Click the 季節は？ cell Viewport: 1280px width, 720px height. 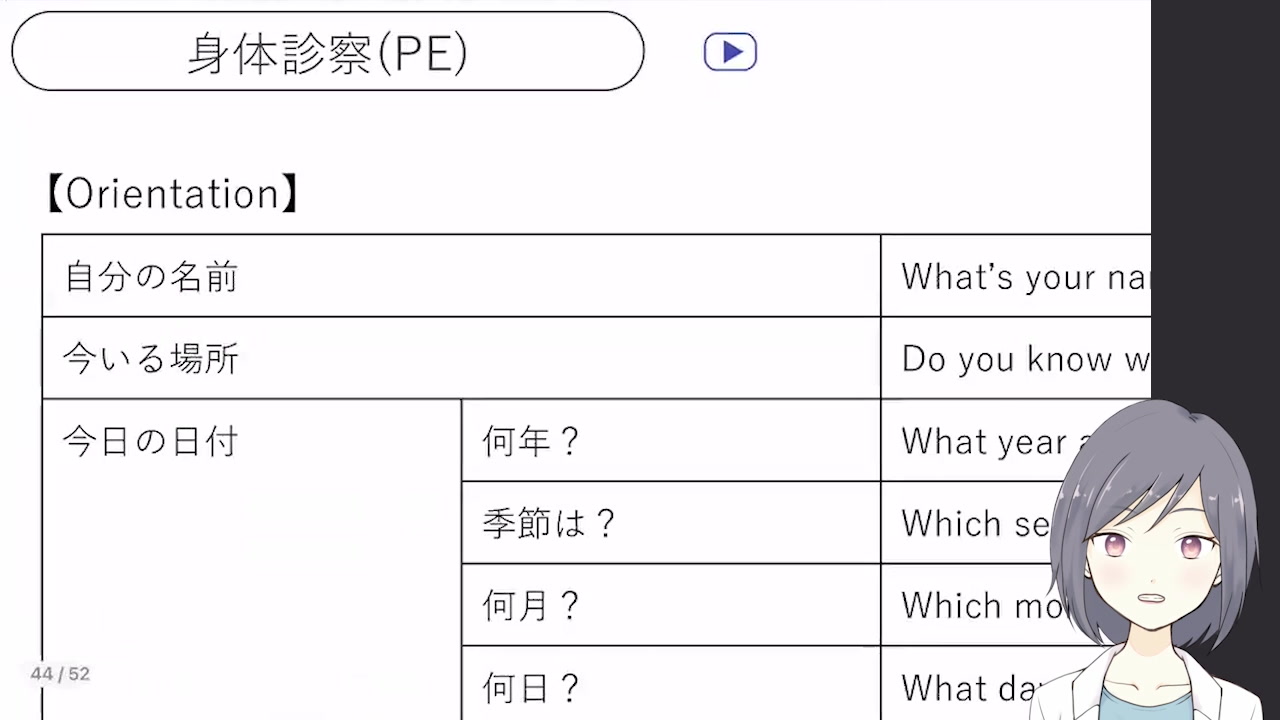click(670, 523)
